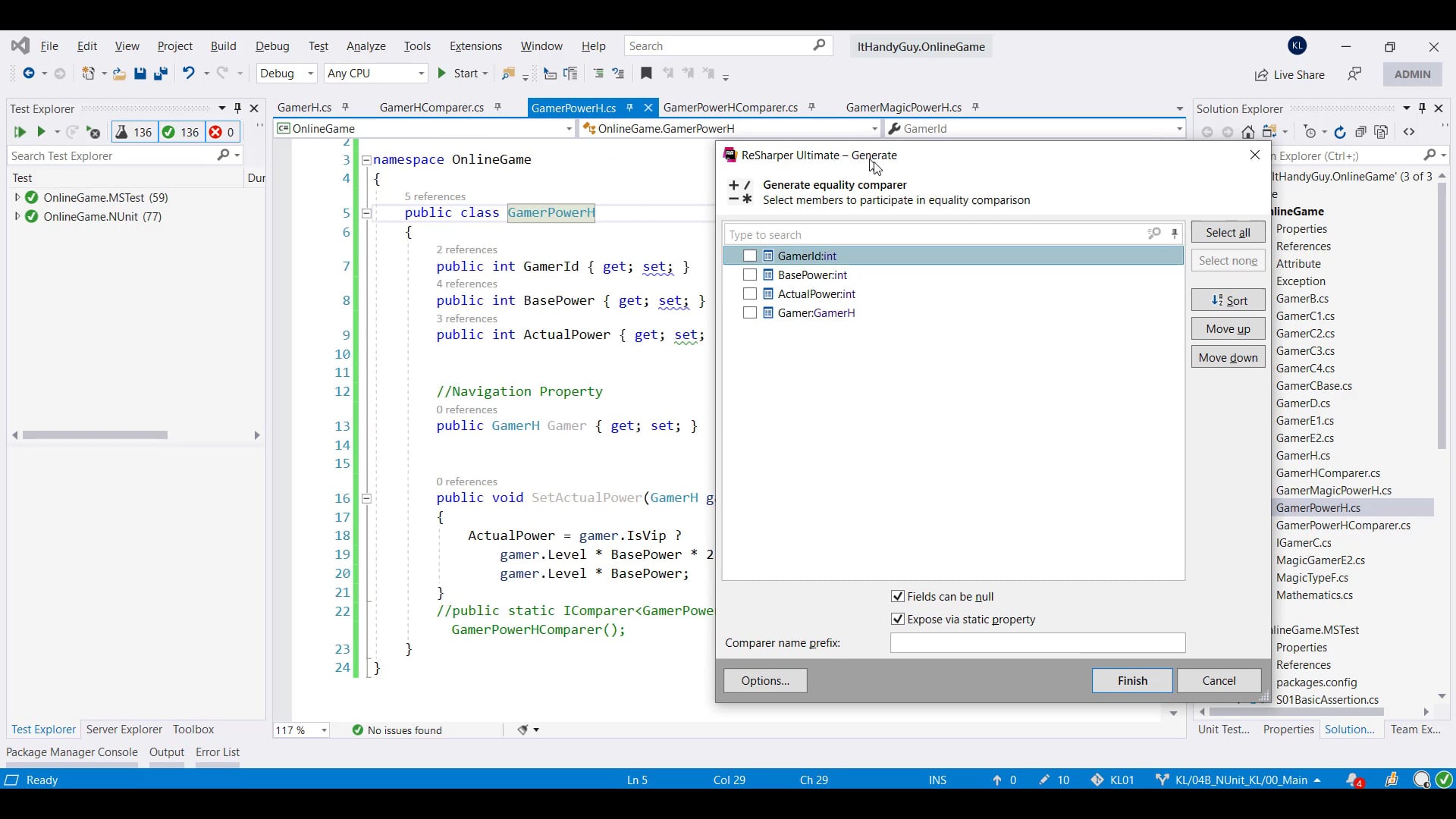
Task: Click the failed tests filter icon
Action: 216,132
